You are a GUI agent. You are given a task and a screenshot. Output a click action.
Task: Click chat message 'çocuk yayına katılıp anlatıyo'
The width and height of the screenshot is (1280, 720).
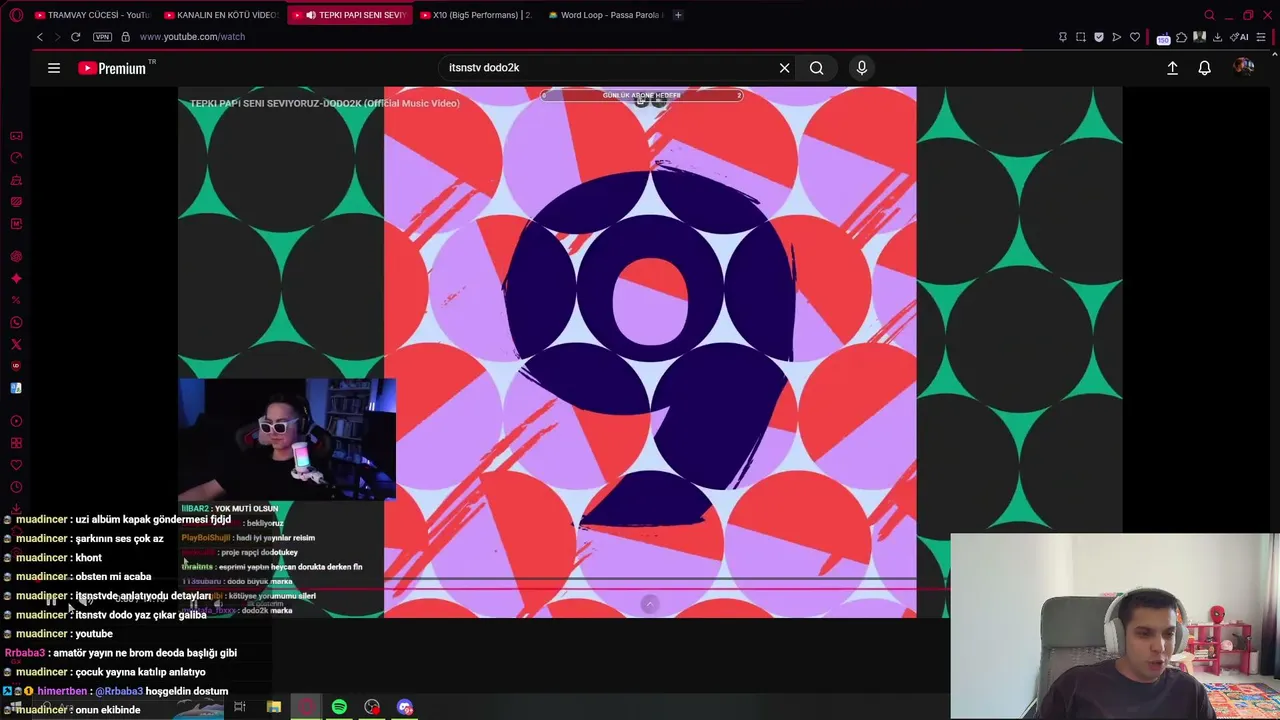click(x=140, y=672)
